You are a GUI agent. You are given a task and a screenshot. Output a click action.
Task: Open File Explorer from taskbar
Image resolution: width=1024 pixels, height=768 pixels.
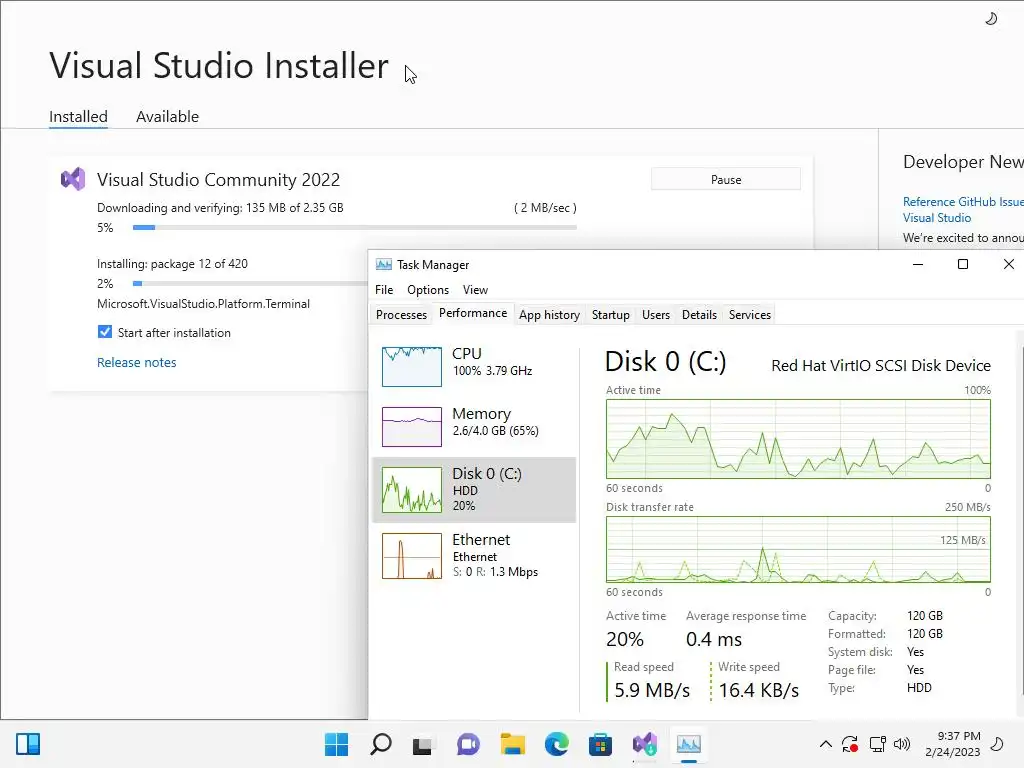coord(513,744)
